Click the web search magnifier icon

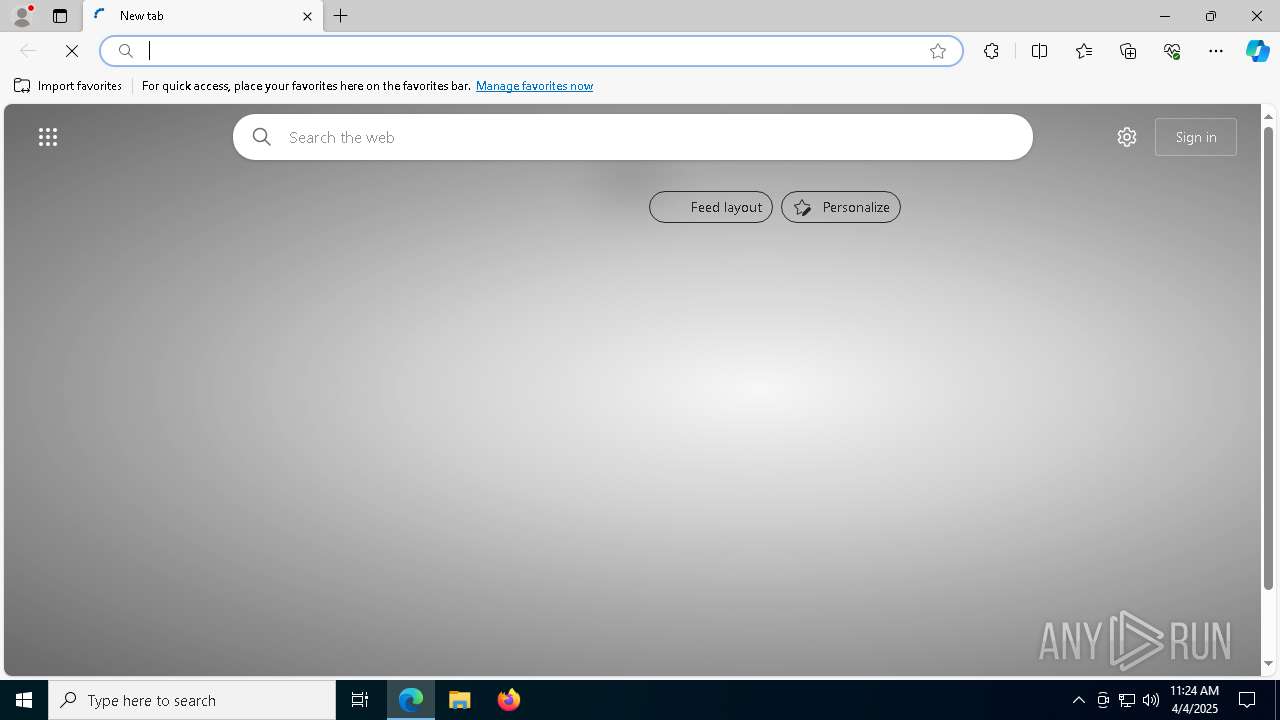262,137
